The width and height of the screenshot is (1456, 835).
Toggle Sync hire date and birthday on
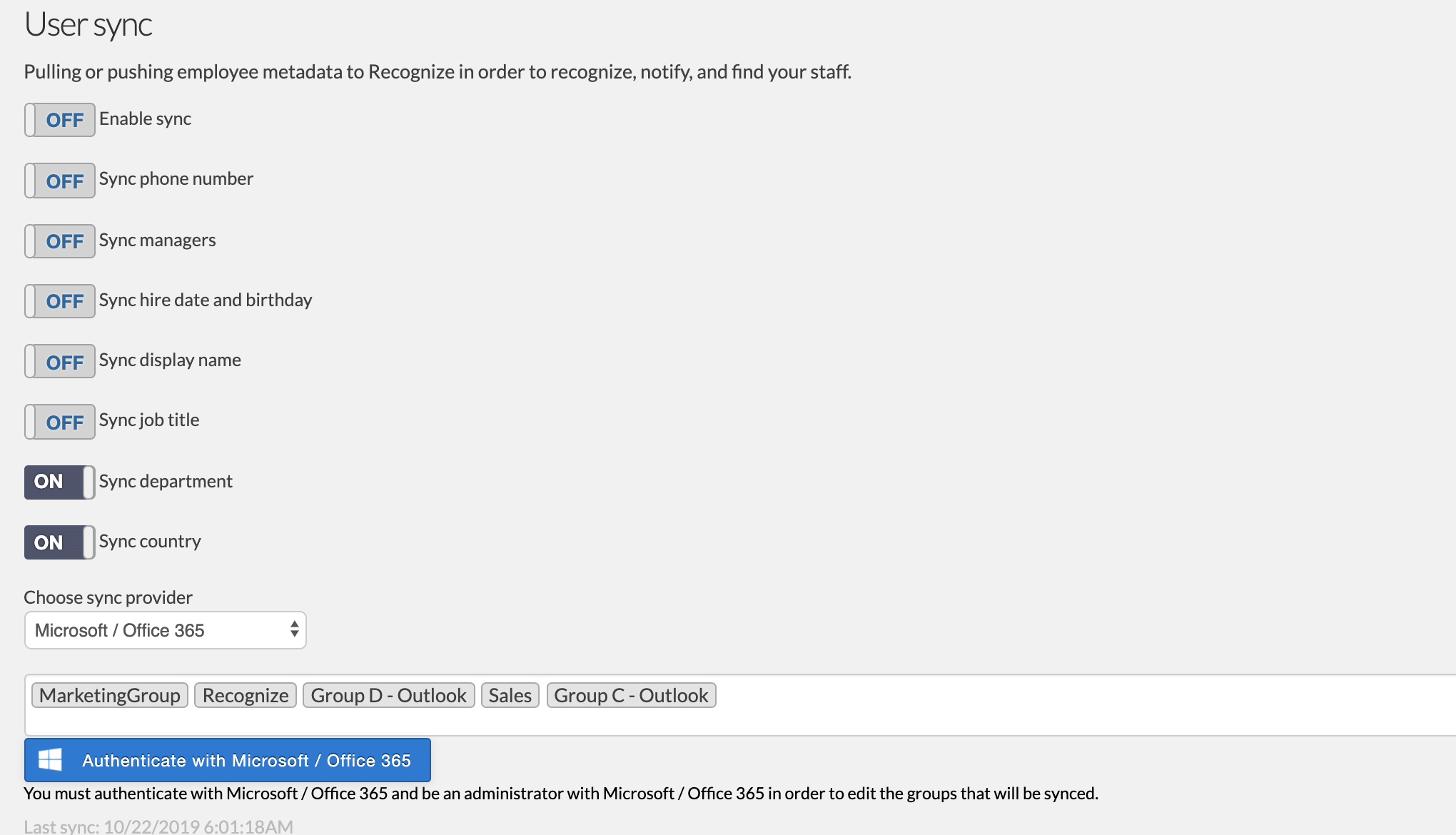coord(60,301)
